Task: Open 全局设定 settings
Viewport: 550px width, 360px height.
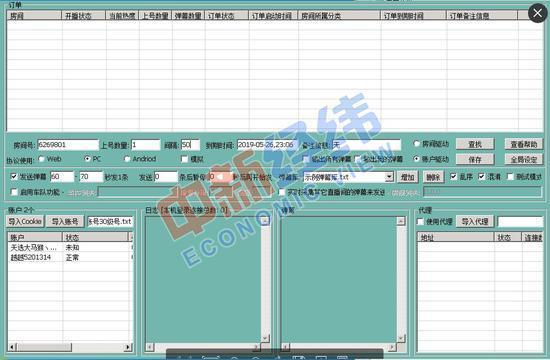Action: coord(524,159)
